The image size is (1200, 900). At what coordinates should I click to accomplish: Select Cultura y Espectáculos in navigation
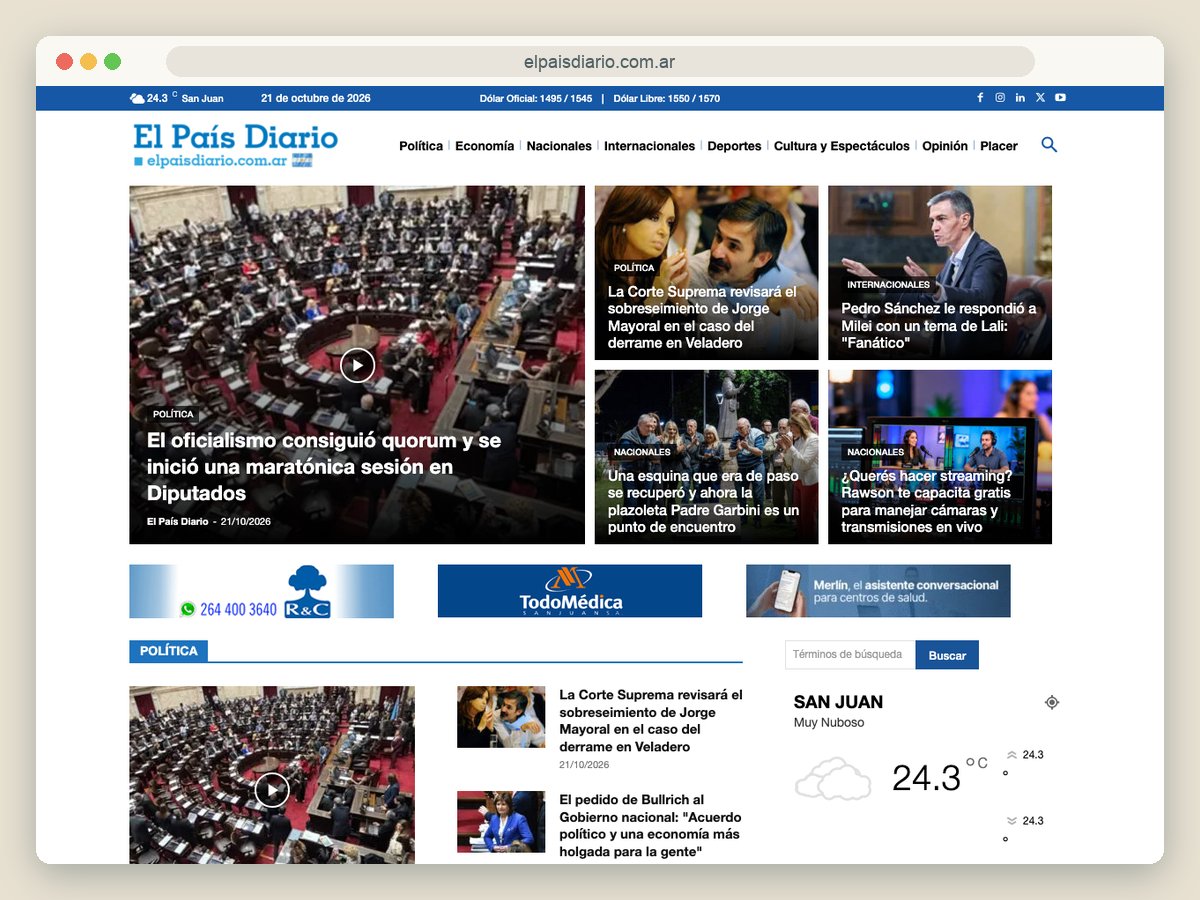842,146
